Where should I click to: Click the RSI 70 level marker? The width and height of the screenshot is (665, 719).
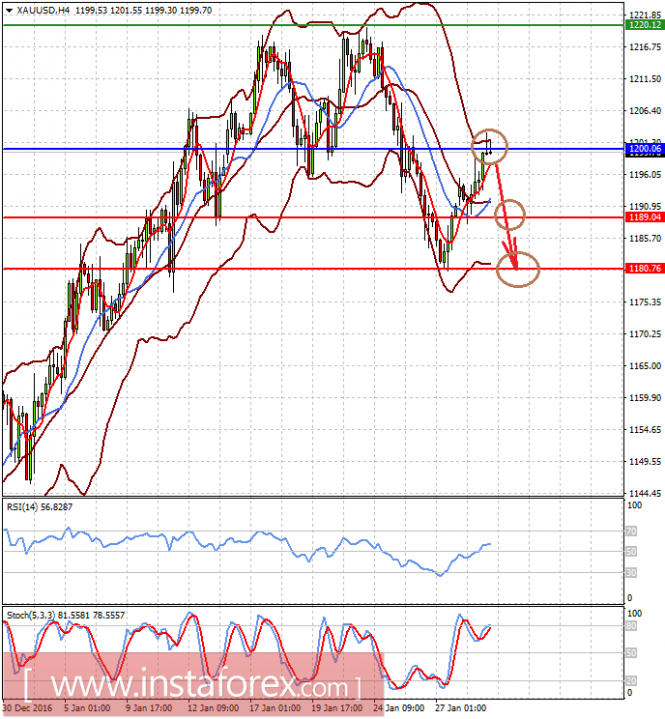(631, 531)
